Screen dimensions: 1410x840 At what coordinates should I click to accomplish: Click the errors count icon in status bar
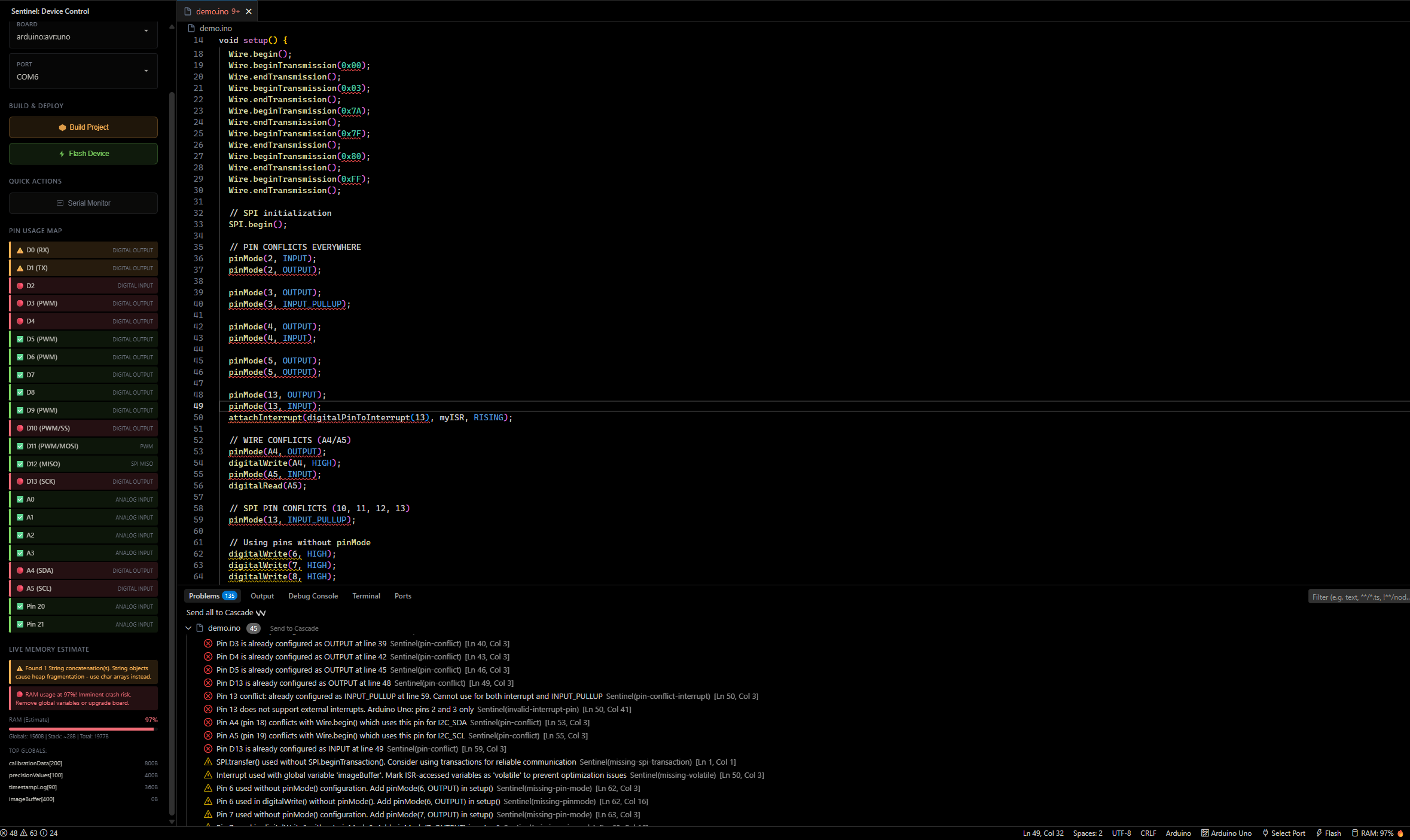pos(4,833)
